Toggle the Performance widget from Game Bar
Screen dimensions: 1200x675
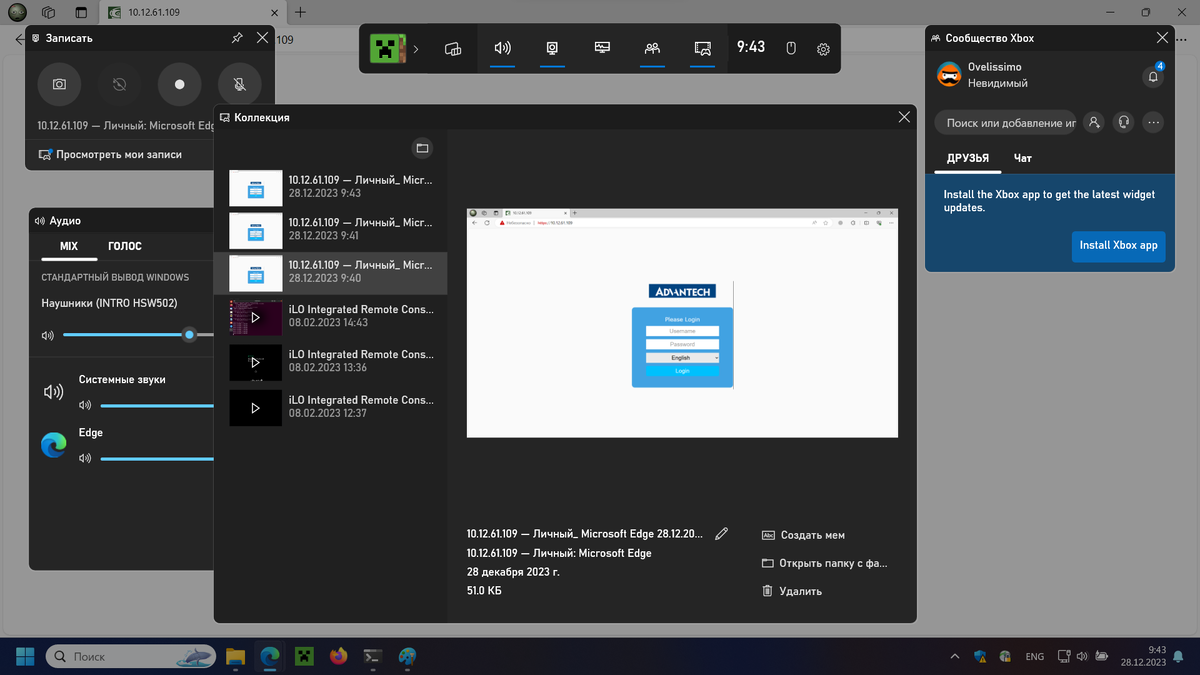pos(602,48)
